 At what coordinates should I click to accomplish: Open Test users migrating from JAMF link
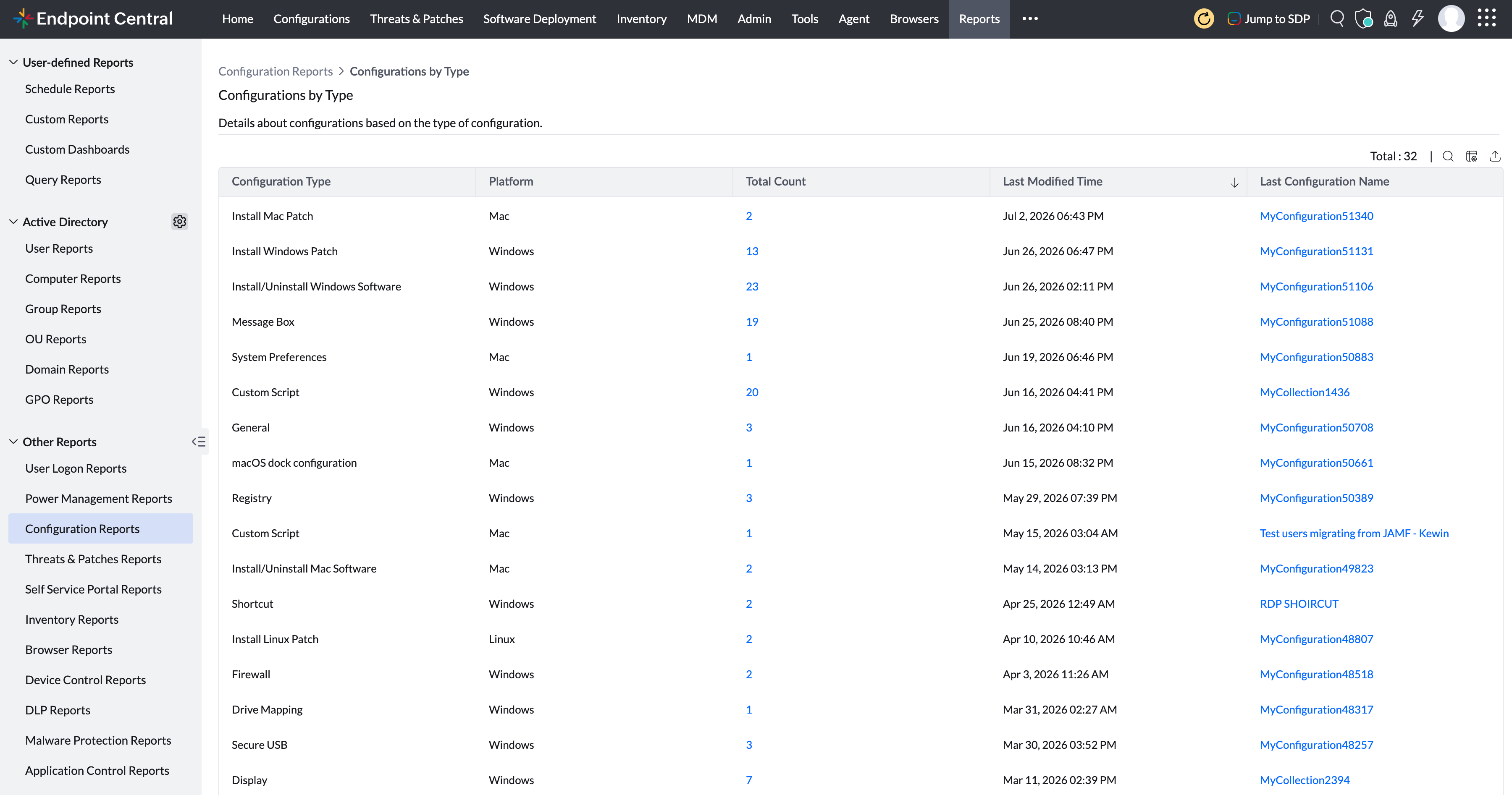pos(1354,533)
